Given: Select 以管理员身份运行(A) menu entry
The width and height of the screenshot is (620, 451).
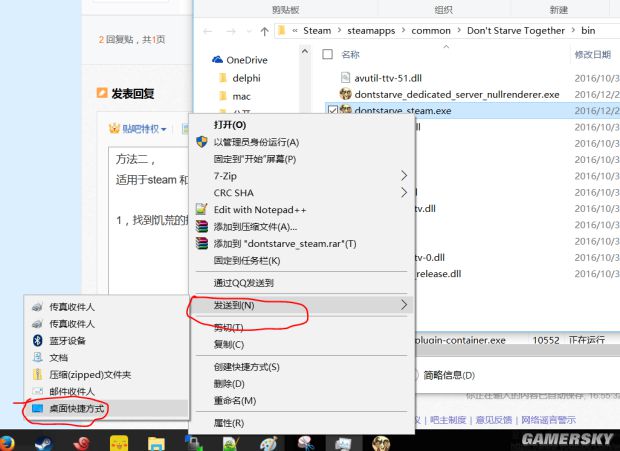Looking at the screenshot, I should click(x=302, y=142).
